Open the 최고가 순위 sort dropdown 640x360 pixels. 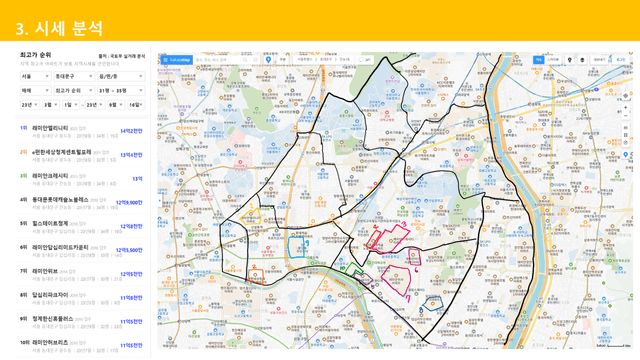[74, 91]
